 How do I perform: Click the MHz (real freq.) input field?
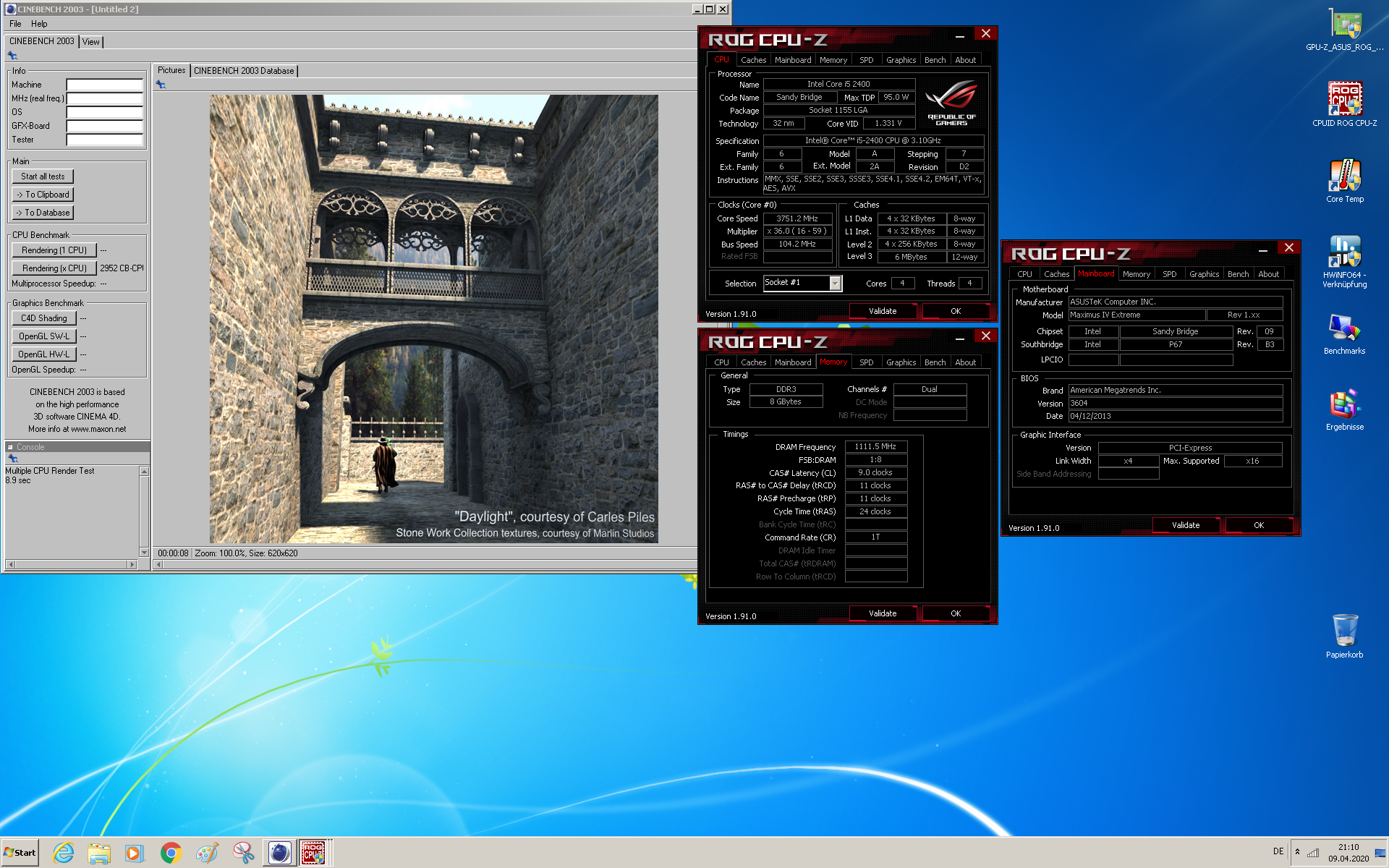coord(104,98)
